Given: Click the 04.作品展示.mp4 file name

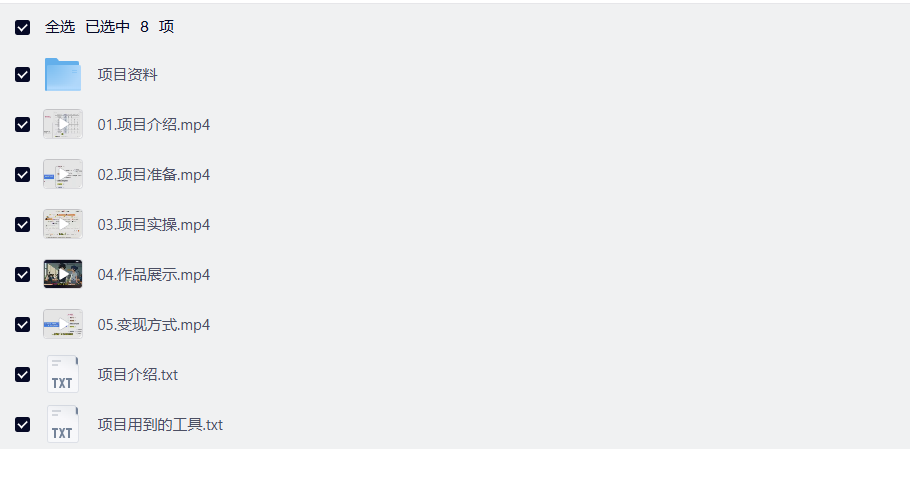Looking at the screenshot, I should pos(153,275).
